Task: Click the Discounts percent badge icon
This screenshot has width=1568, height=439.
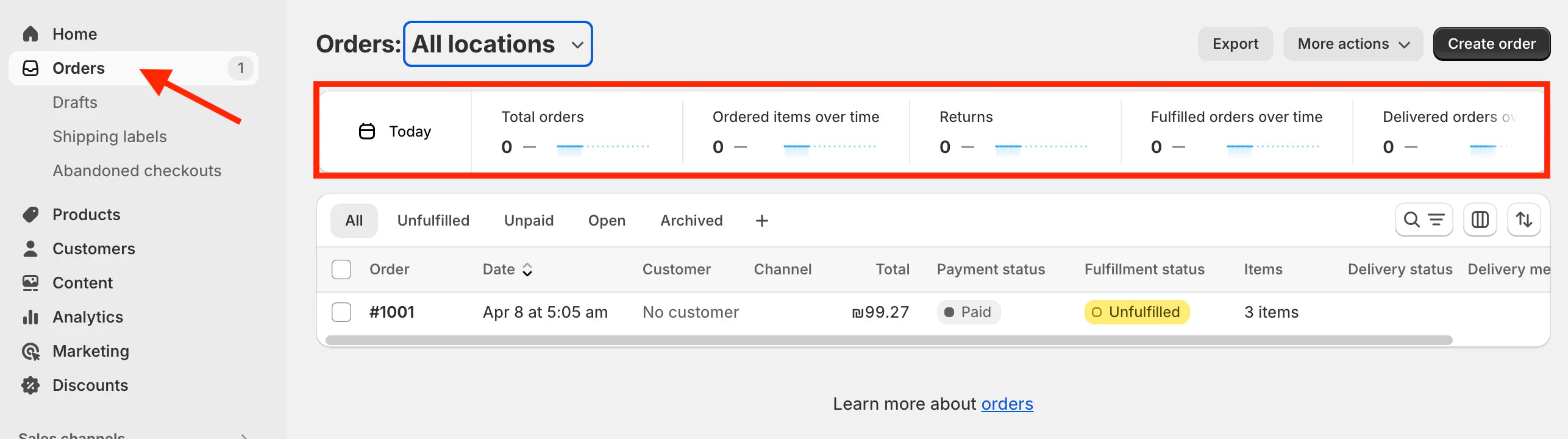Action: (30, 385)
